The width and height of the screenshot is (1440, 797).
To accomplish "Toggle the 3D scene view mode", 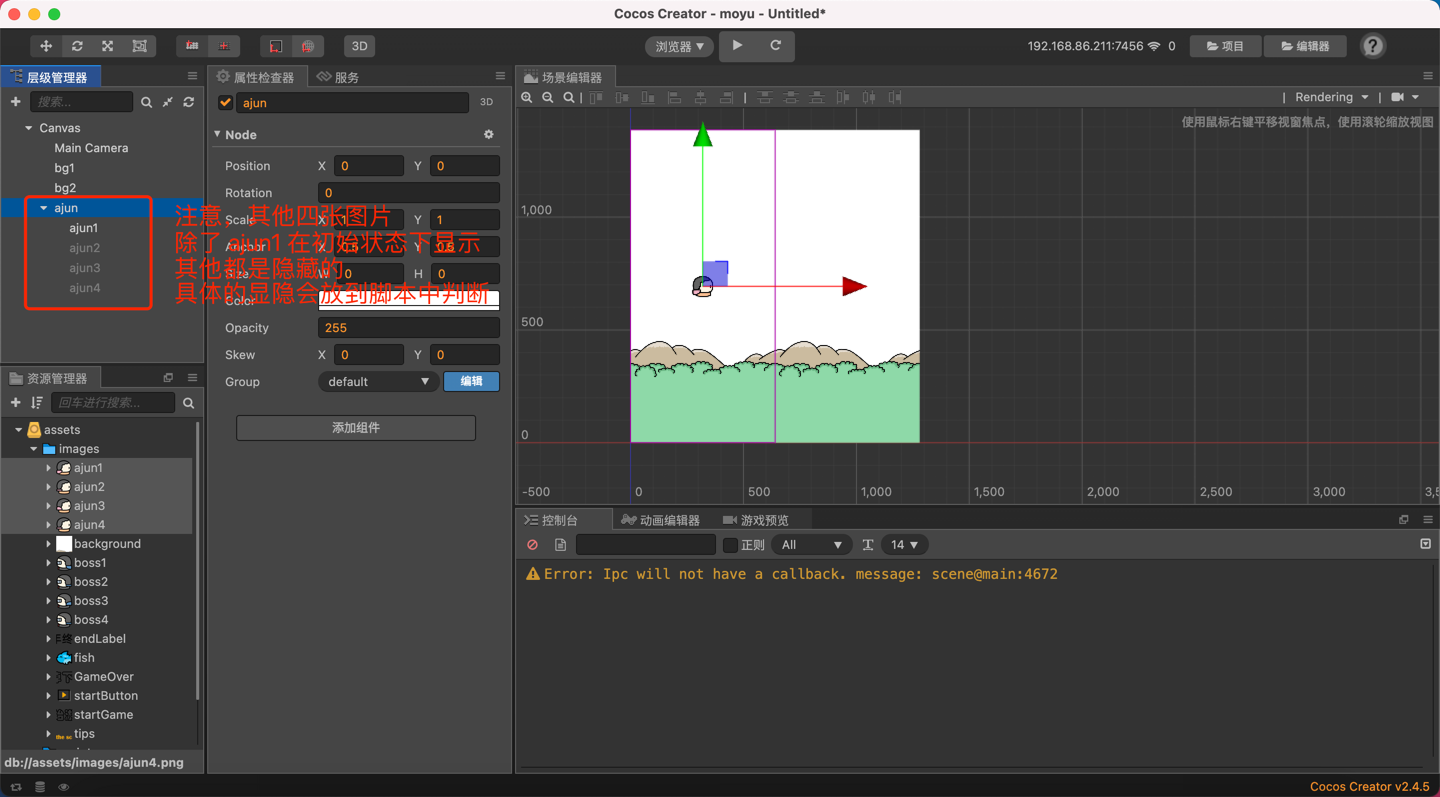I will tap(359, 46).
